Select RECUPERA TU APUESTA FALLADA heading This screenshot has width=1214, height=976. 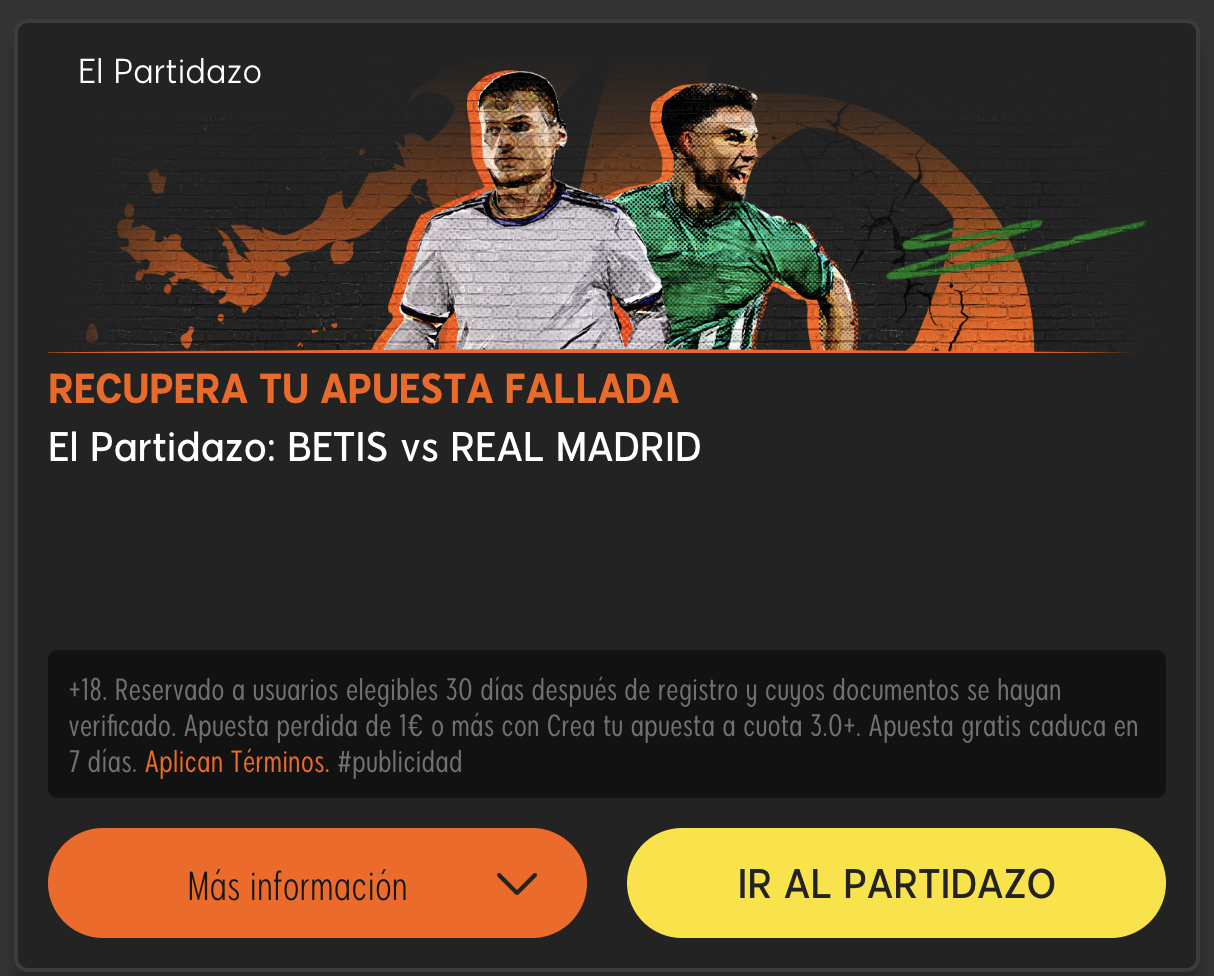364,390
